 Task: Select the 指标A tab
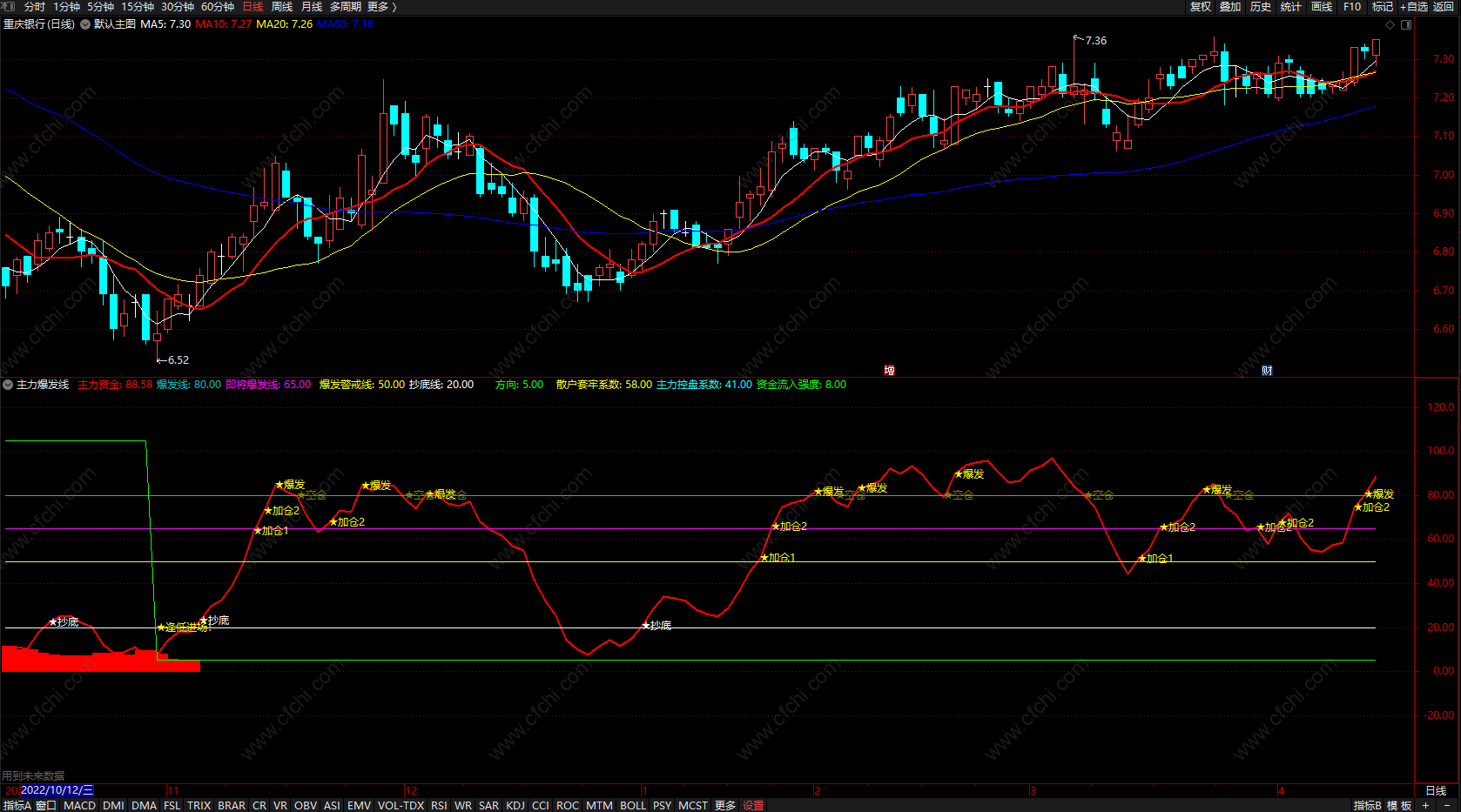17,806
